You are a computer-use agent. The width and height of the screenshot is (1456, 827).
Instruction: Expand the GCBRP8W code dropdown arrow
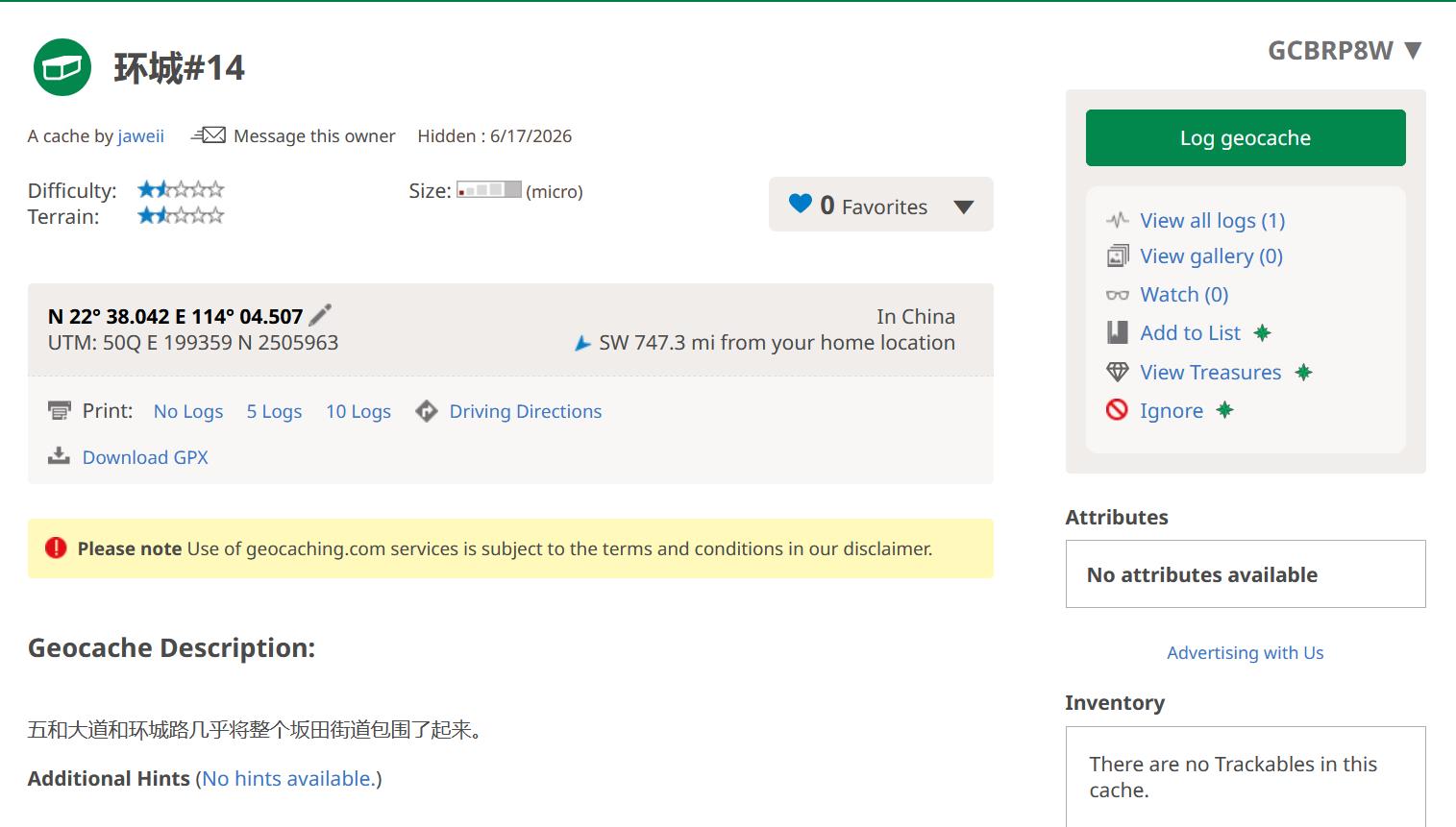point(1413,50)
